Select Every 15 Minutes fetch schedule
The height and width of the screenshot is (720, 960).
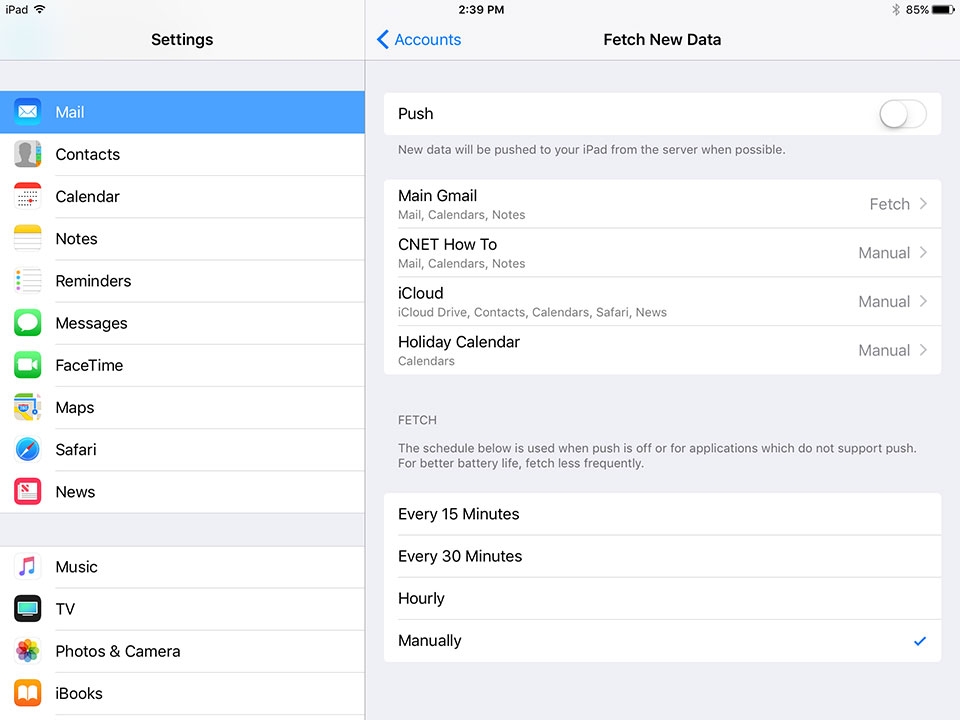click(662, 514)
